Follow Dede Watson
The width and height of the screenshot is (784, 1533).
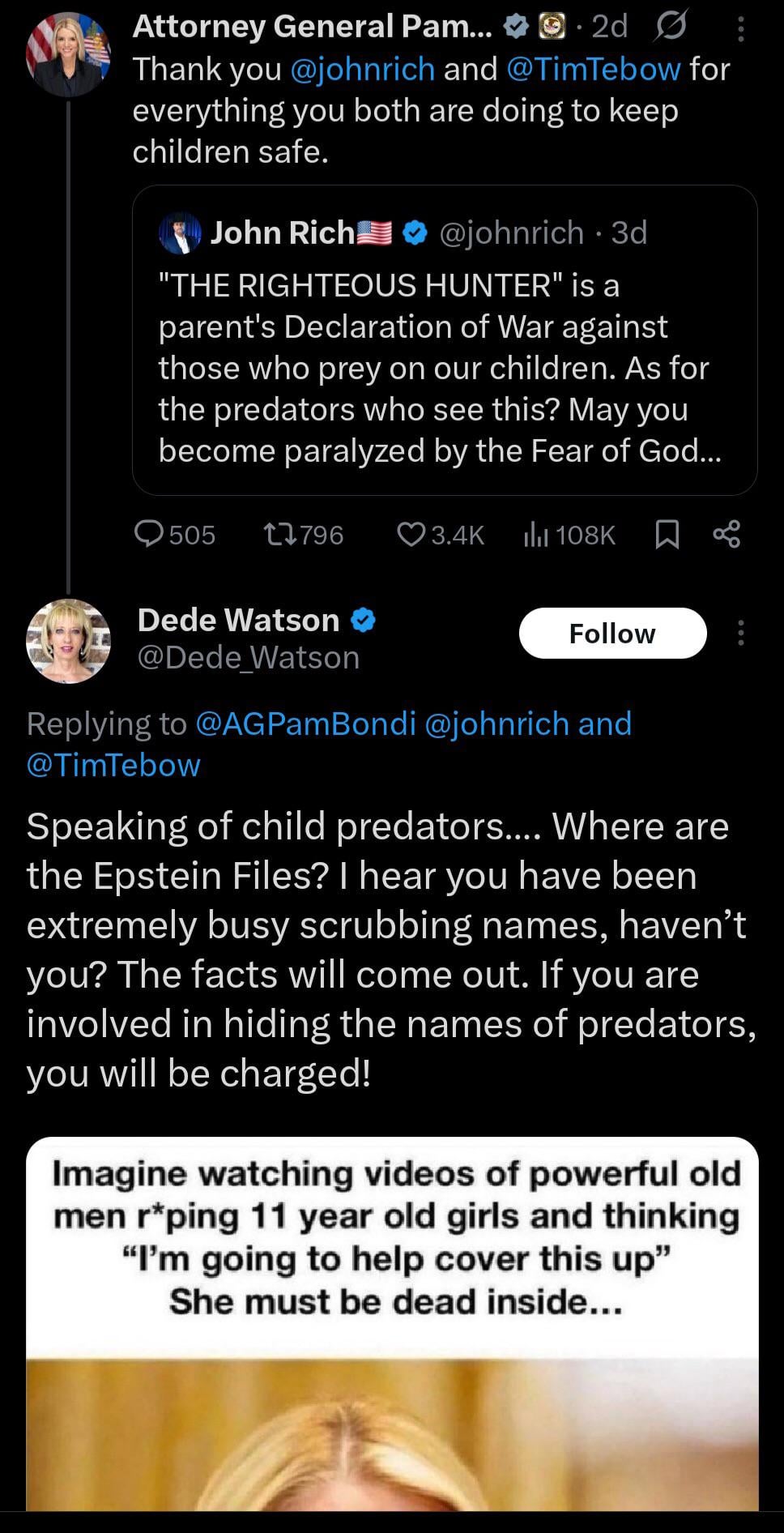pos(612,633)
